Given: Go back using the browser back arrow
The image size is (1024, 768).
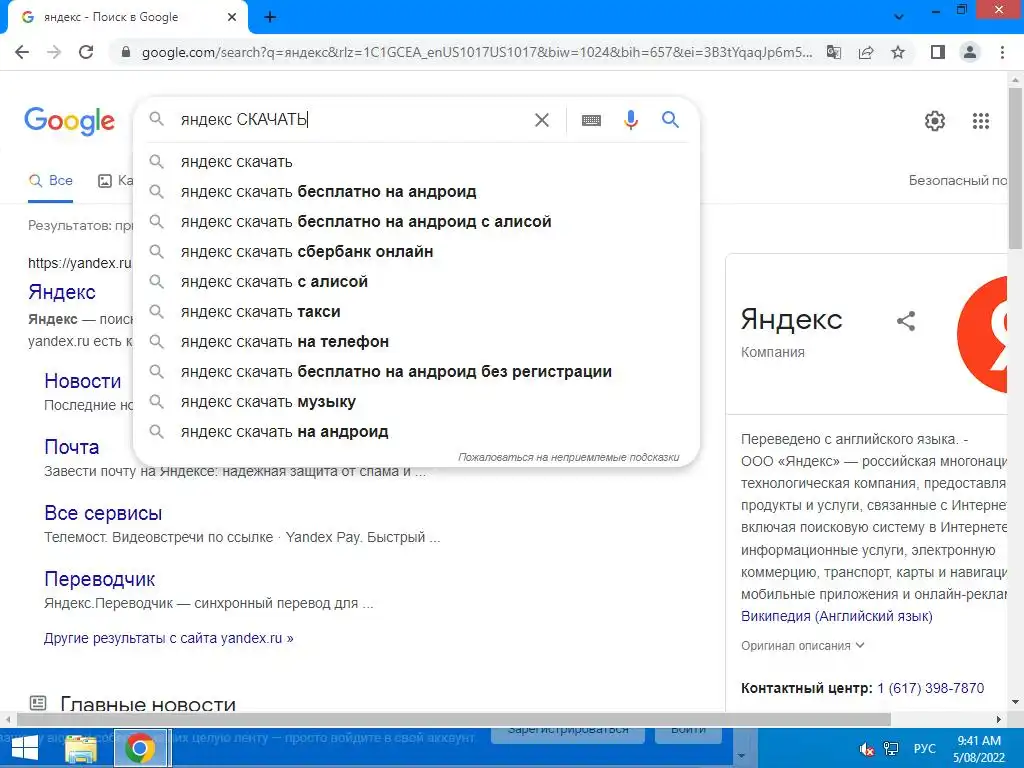Looking at the screenshot, I should (x=22, y=52).
